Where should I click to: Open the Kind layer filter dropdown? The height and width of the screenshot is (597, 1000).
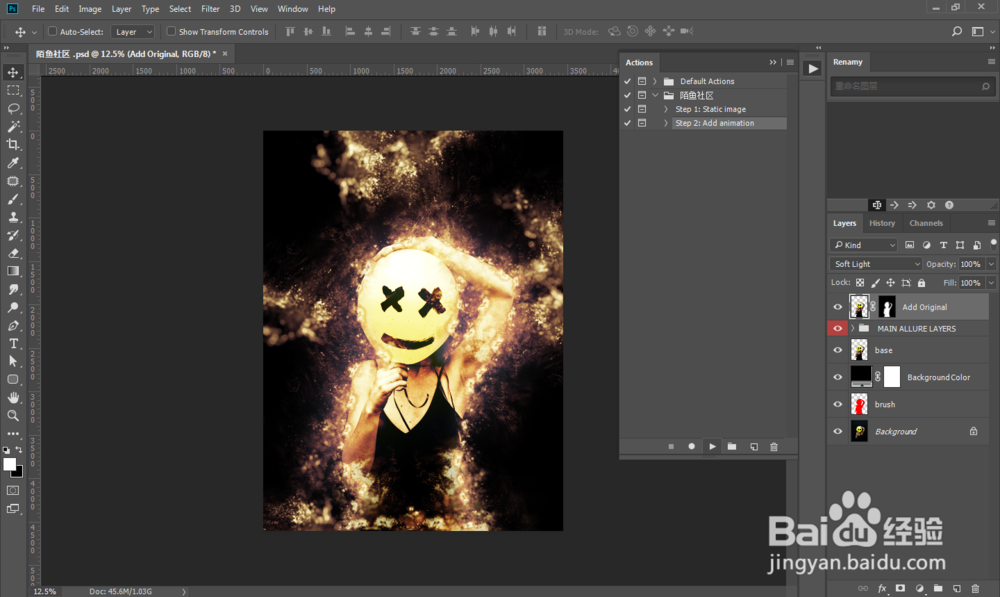click(864, 245)
